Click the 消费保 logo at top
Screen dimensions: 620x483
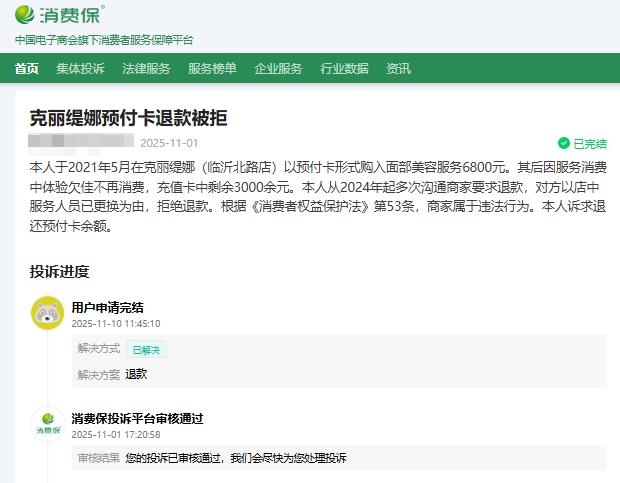[59, 16]
